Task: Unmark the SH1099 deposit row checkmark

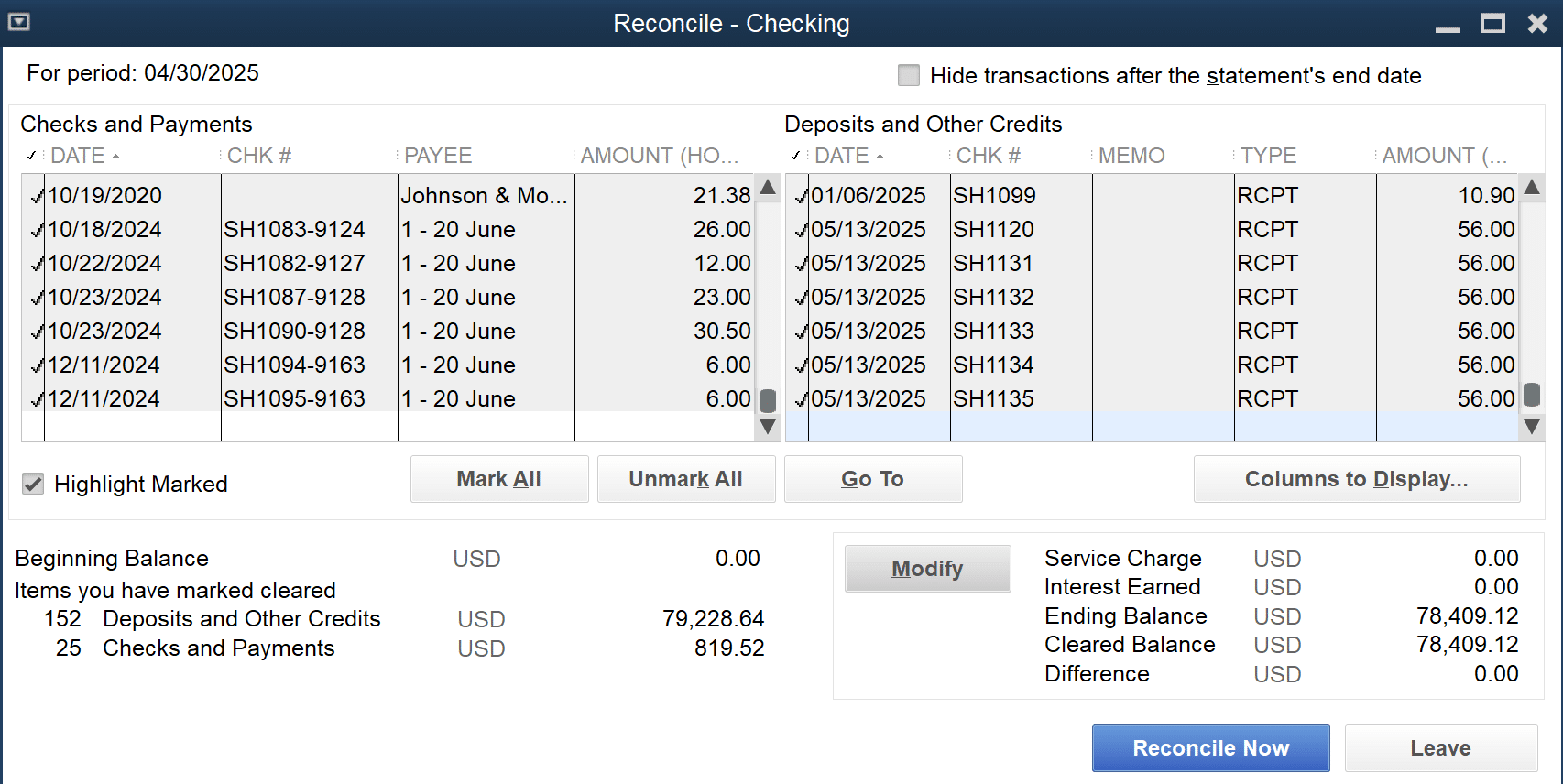Action: click(x=801, y=196)
